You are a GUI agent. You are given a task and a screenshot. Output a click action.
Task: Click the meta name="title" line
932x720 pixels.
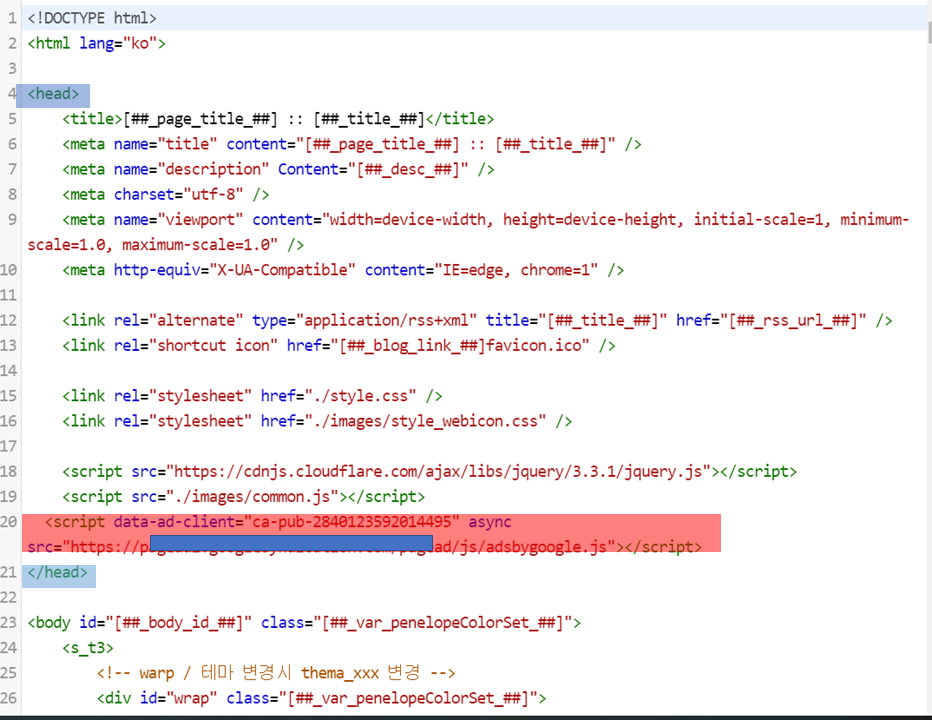click(352, 144)
